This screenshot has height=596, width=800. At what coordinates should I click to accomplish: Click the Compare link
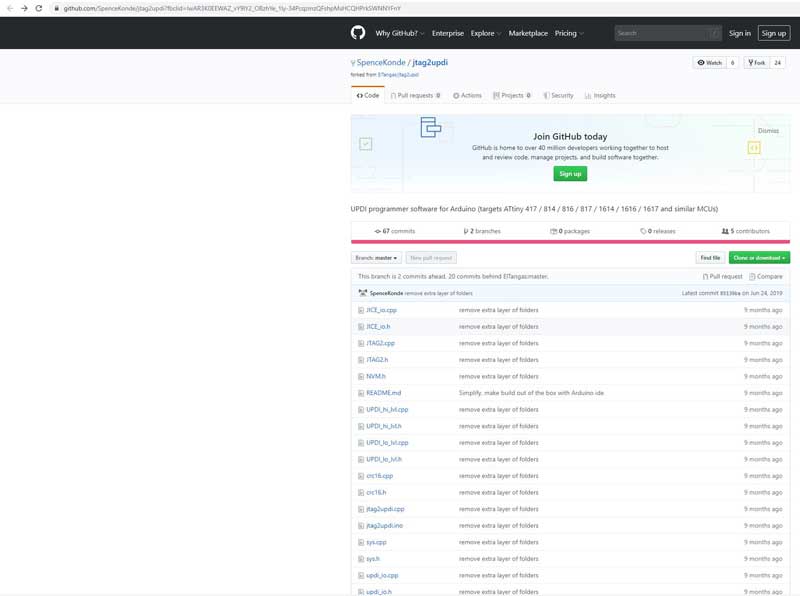[x=766, y=277]
